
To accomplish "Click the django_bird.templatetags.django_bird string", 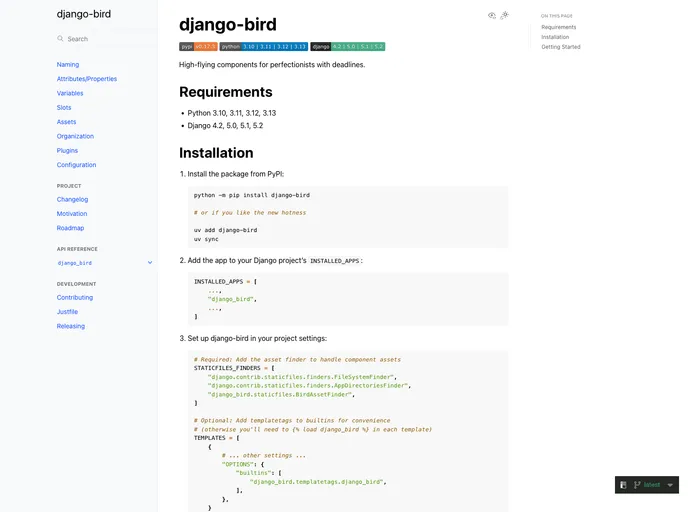I will [318, 482].
